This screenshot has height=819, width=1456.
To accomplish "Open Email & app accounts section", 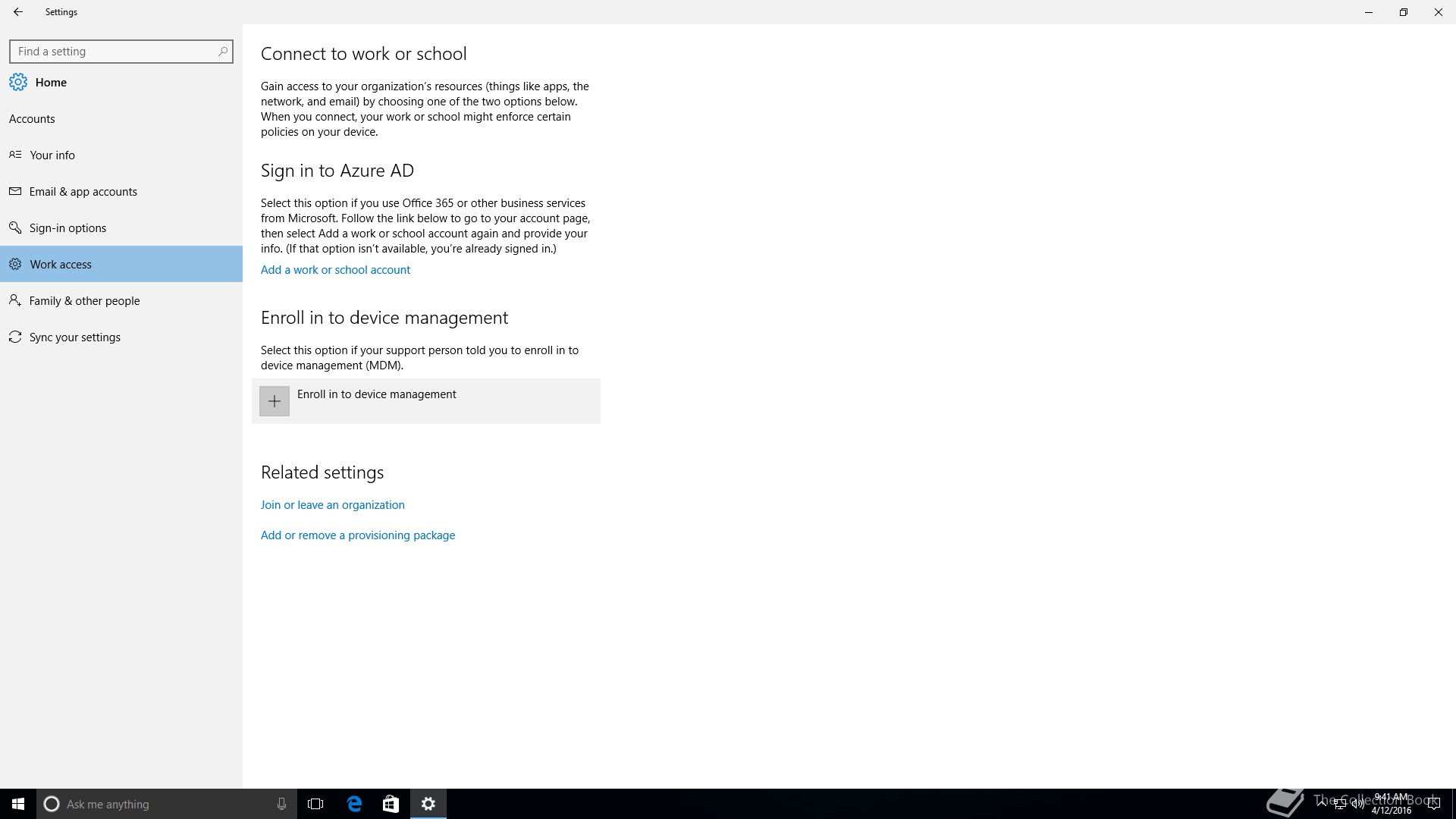I will [x=83, y=191].
